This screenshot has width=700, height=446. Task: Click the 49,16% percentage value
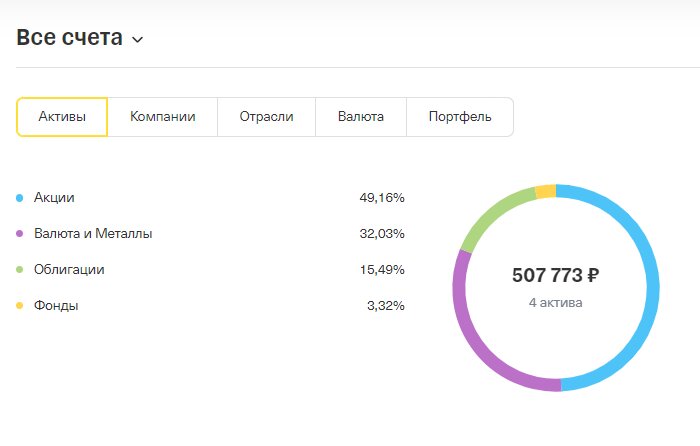coord(382,198)
